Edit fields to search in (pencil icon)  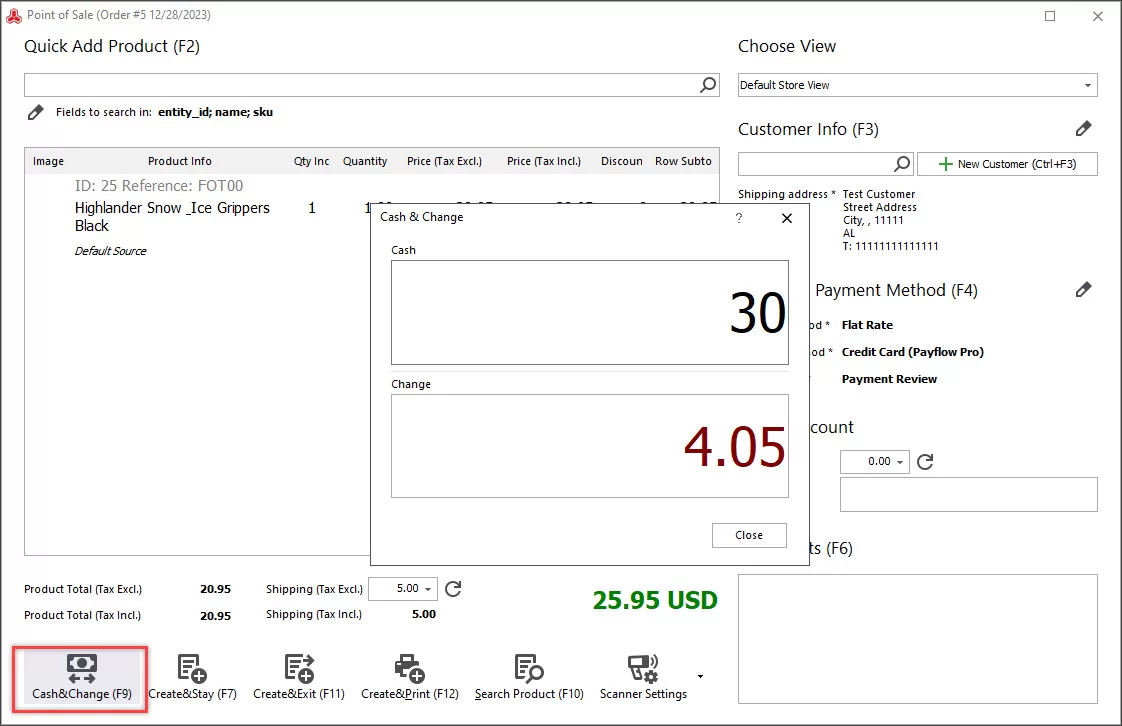35,112
